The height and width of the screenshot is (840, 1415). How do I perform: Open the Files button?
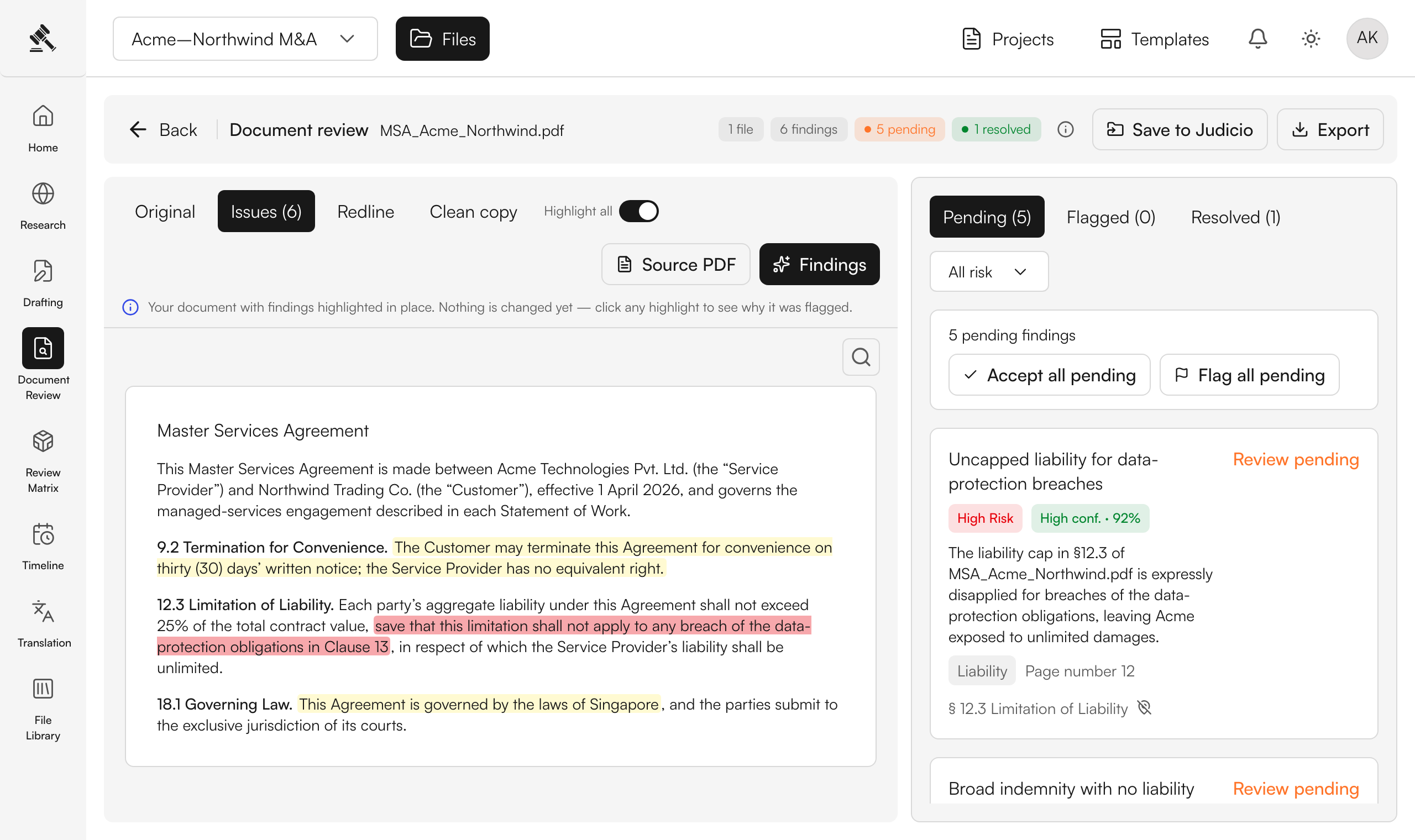coord(443,39)
